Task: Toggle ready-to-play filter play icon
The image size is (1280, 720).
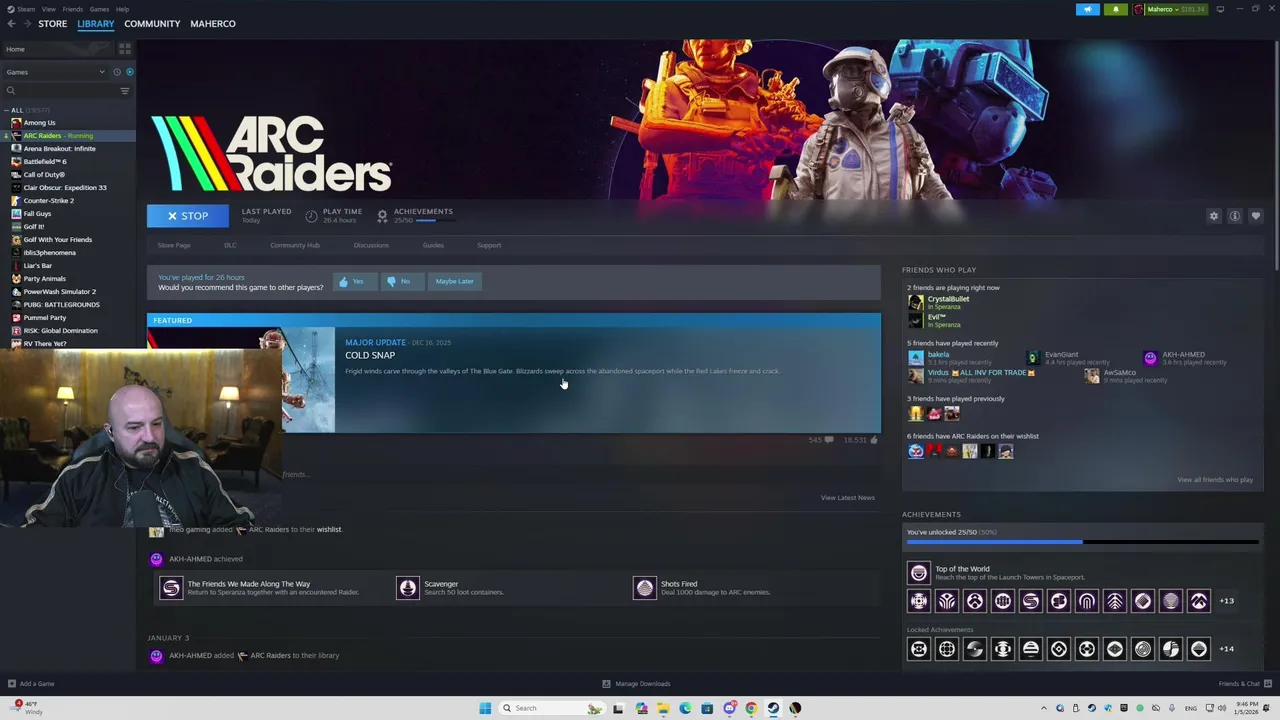Action: [x=129, y=72]
